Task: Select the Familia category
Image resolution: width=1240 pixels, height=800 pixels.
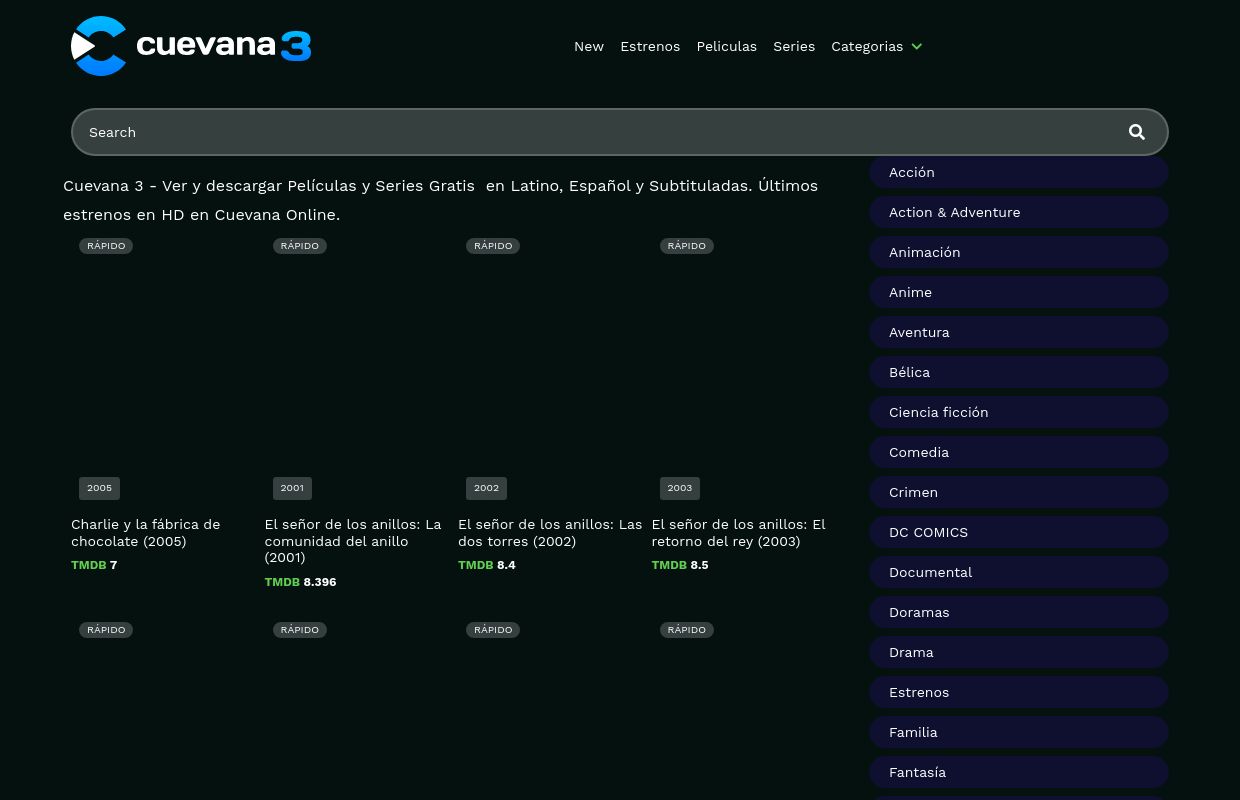Action: point(1018,732)
